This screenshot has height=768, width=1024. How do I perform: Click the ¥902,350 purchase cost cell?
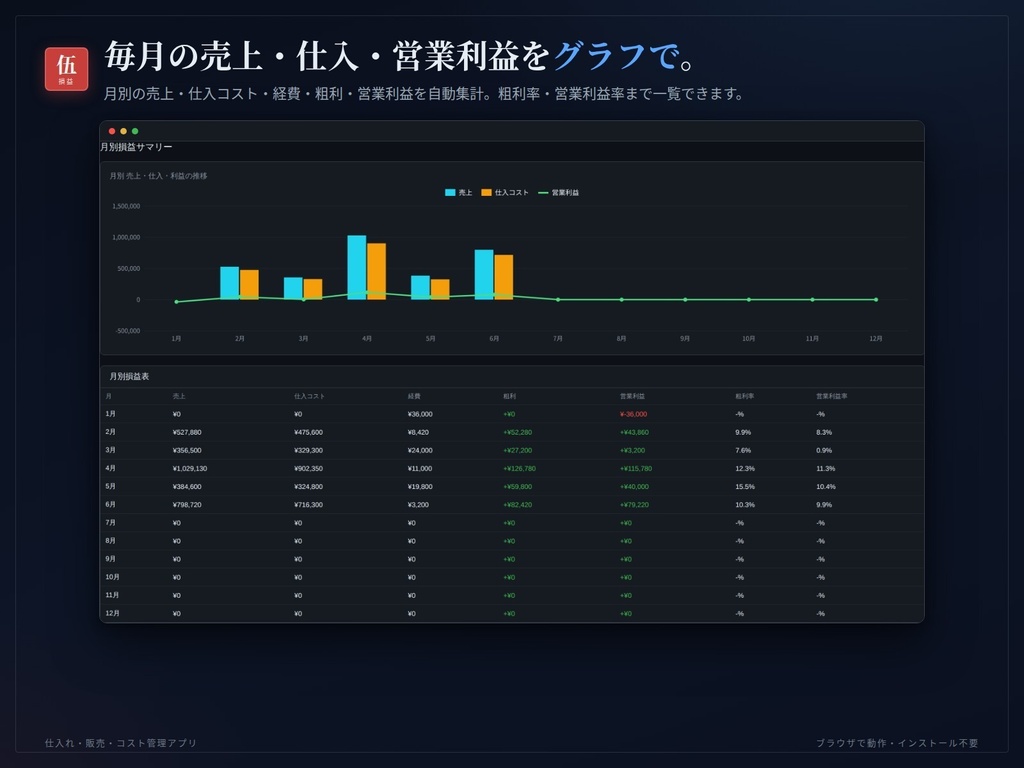(308, 468)
